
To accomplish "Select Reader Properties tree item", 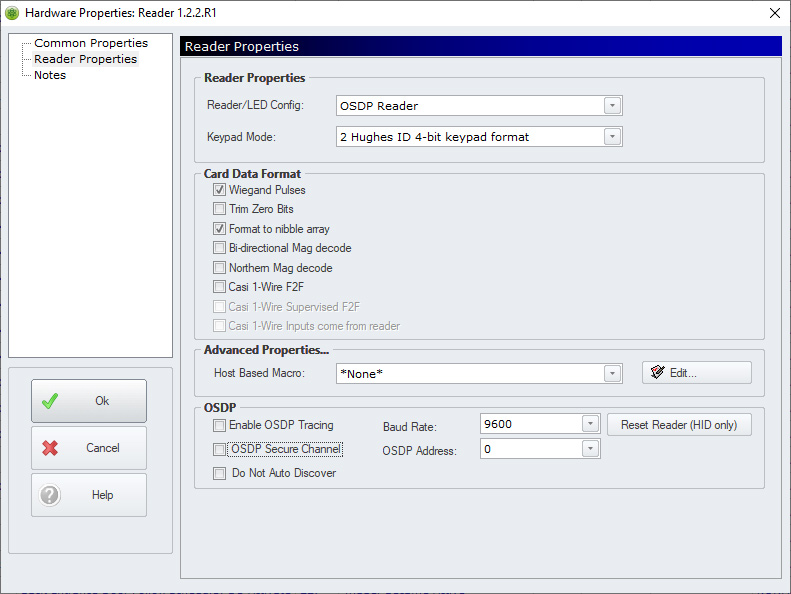I will click(85, 59).
